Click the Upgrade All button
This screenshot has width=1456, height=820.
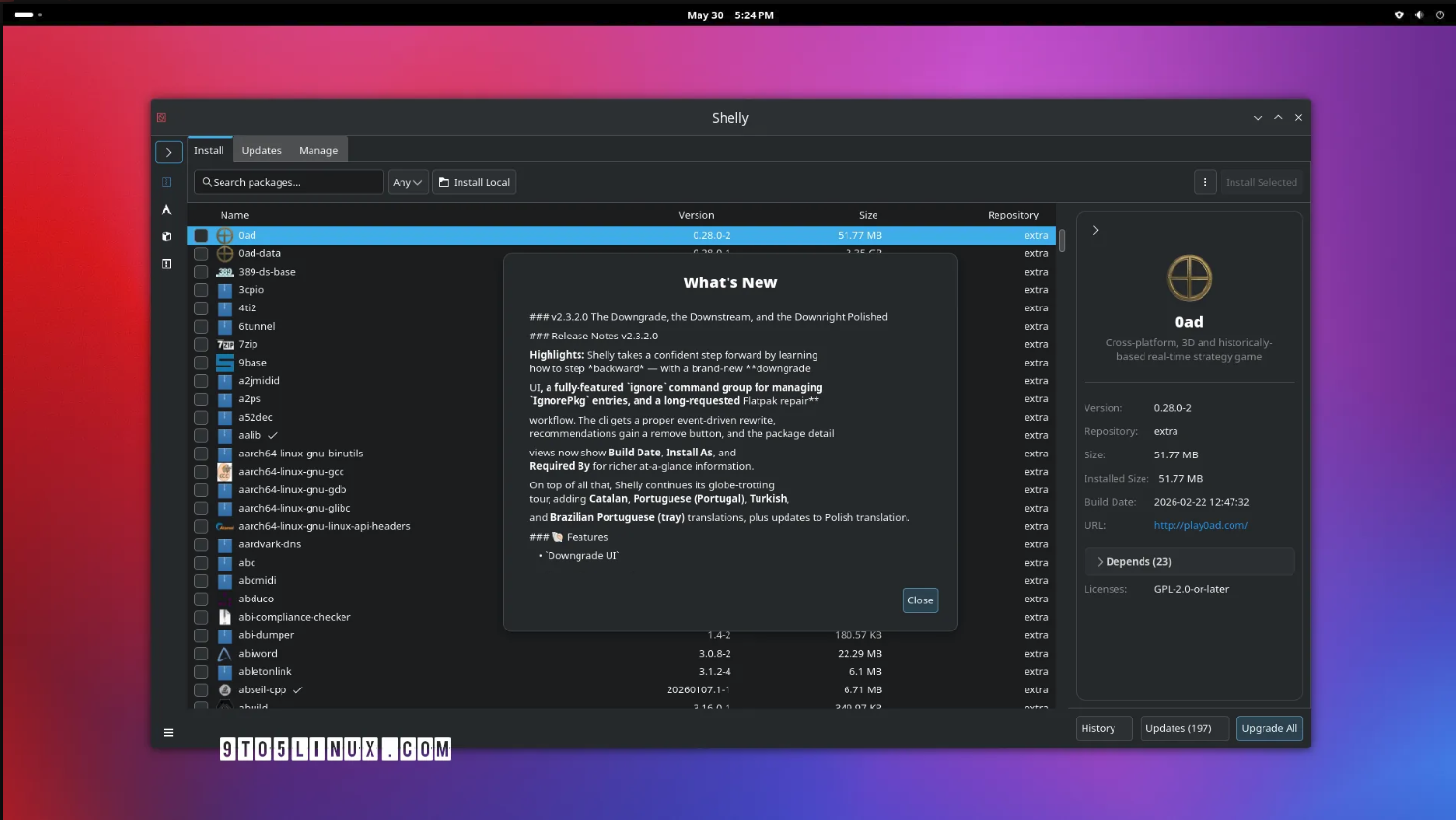click(1269, 728)
